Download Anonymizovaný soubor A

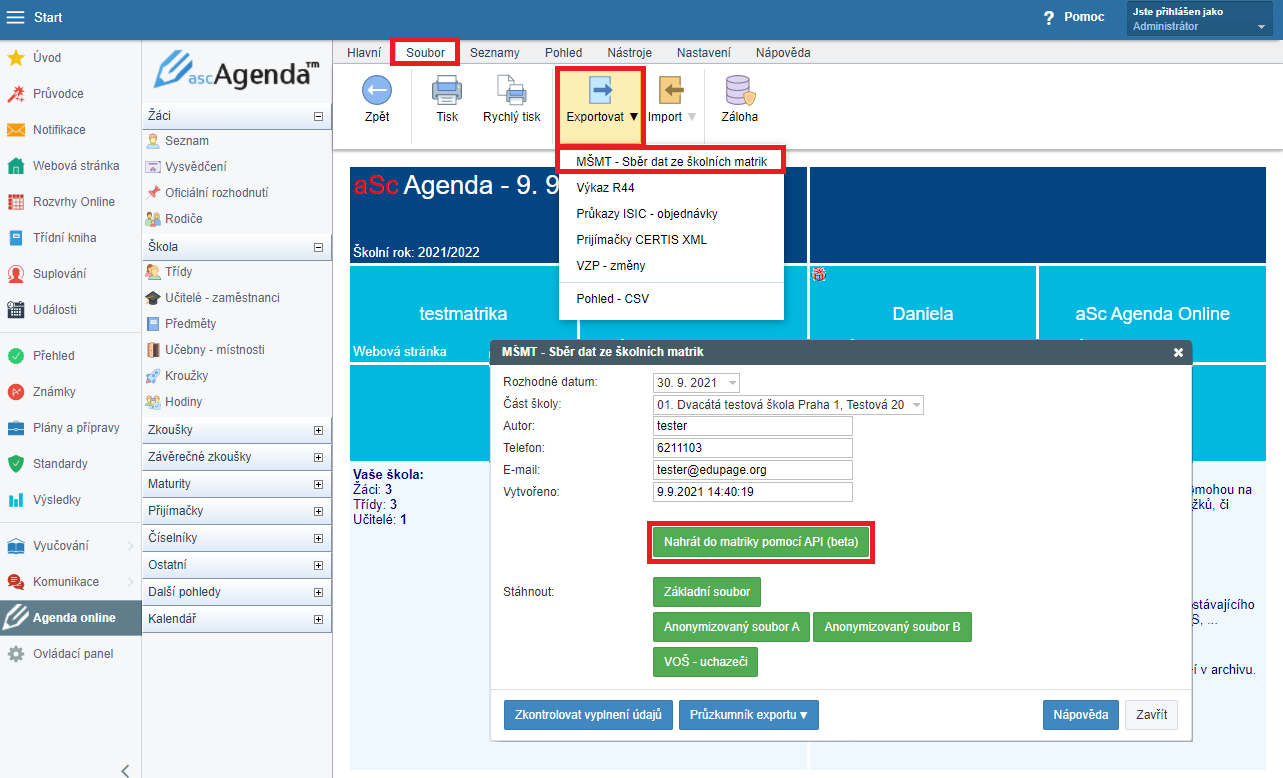pyautogui.click(x=731, y=627)
